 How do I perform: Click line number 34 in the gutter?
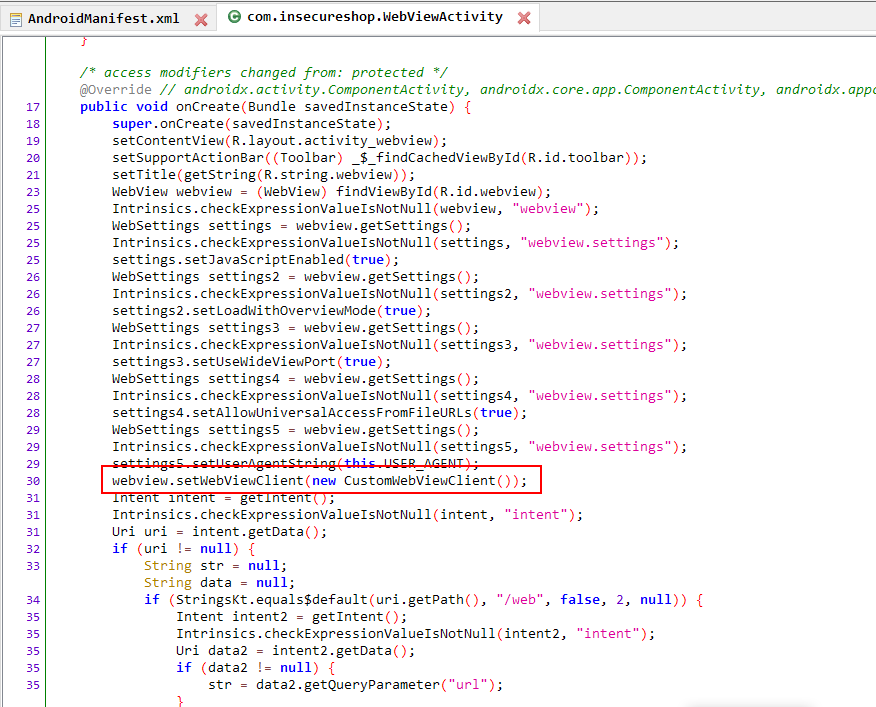(32, 600)
